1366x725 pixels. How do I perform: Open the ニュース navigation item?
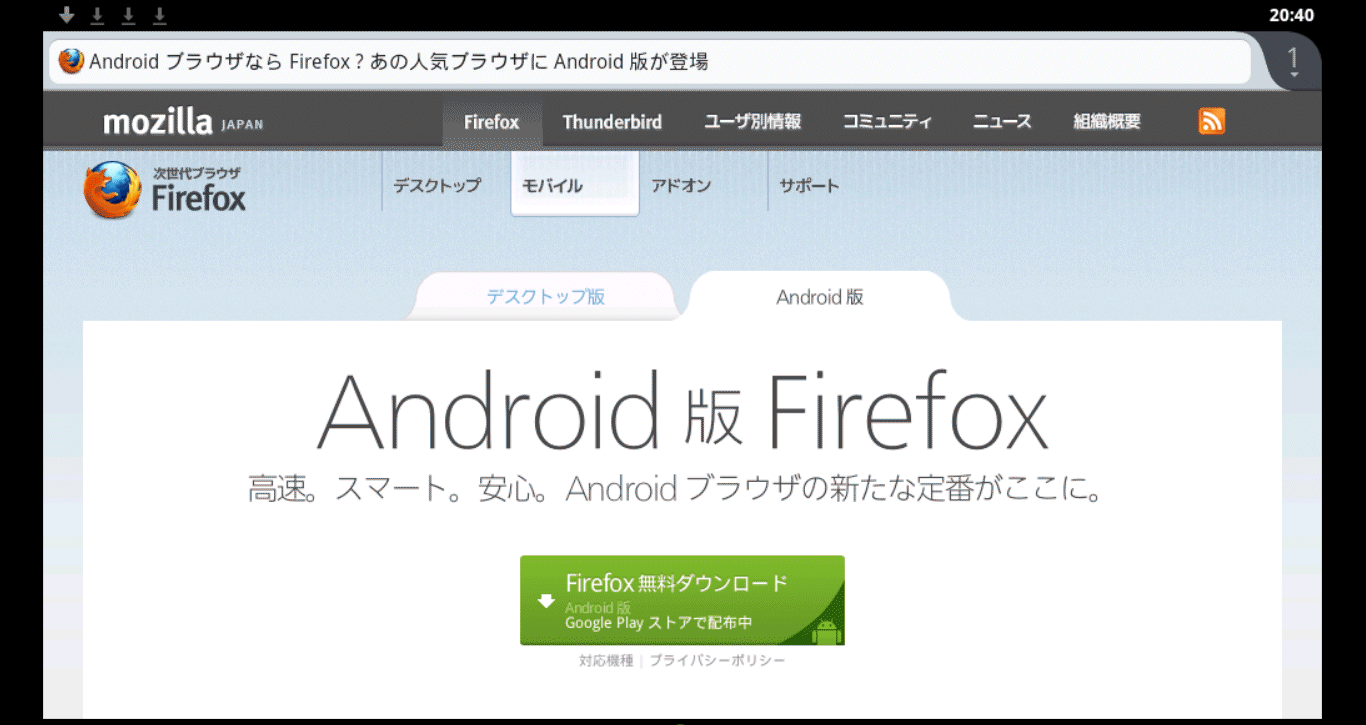1002,122
